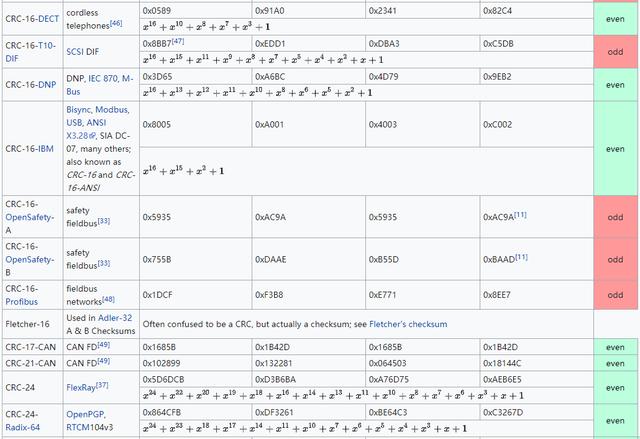Select the Fletcher-16 row label
The image size is (640, 439).
click(27, 324)
